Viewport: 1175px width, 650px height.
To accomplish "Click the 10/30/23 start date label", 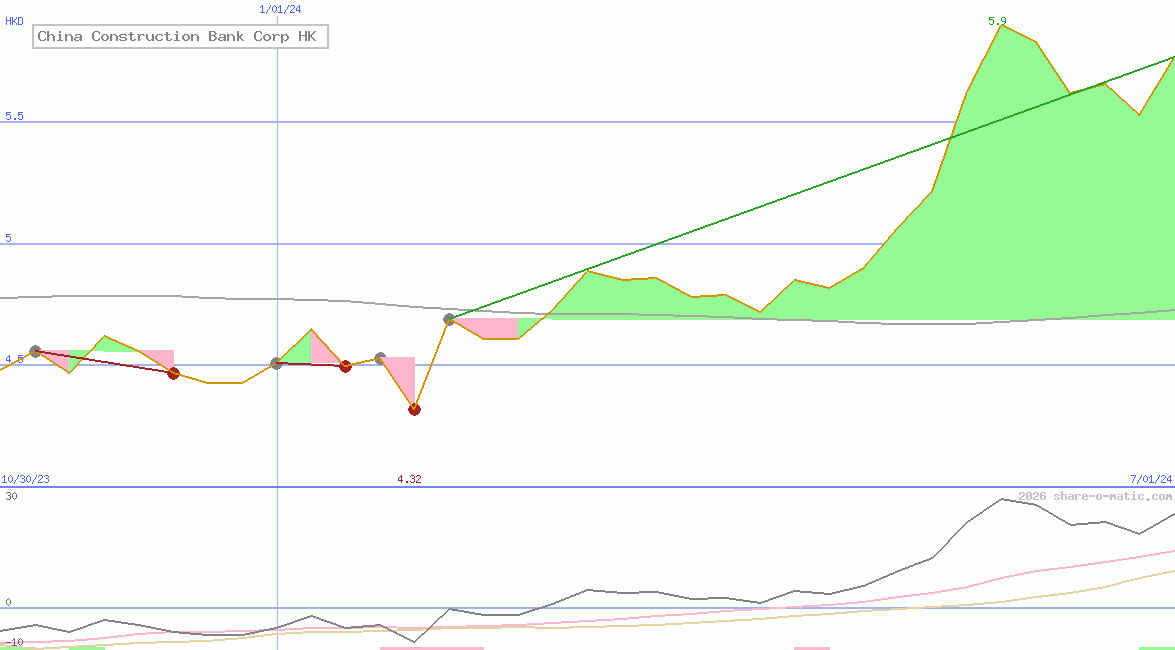I will tap(25, 479).
